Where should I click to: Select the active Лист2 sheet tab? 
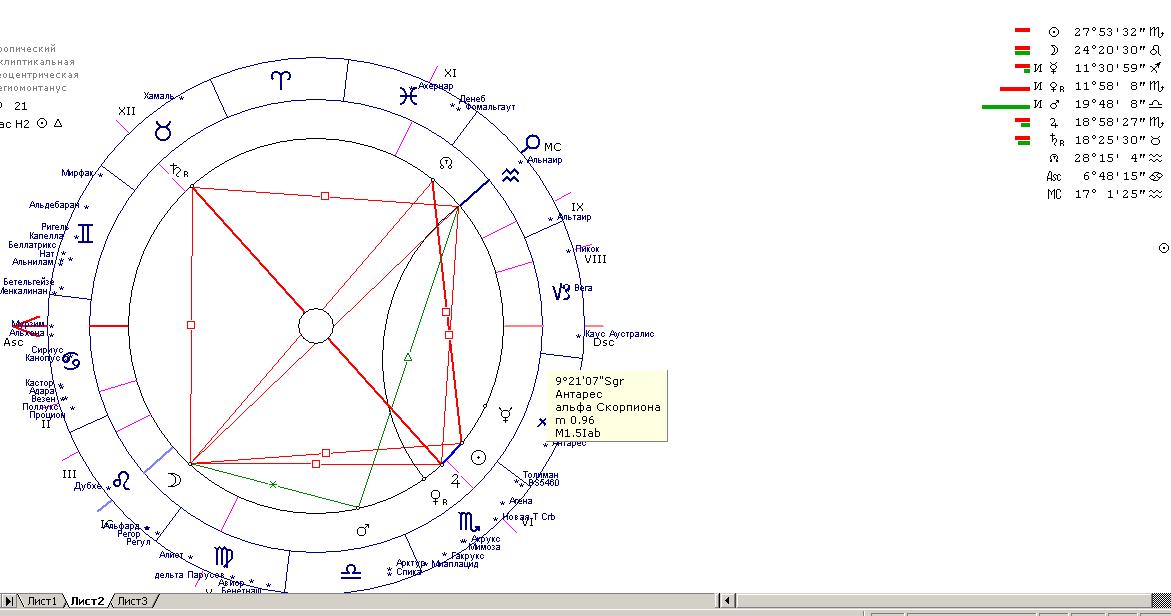point(87,601)
